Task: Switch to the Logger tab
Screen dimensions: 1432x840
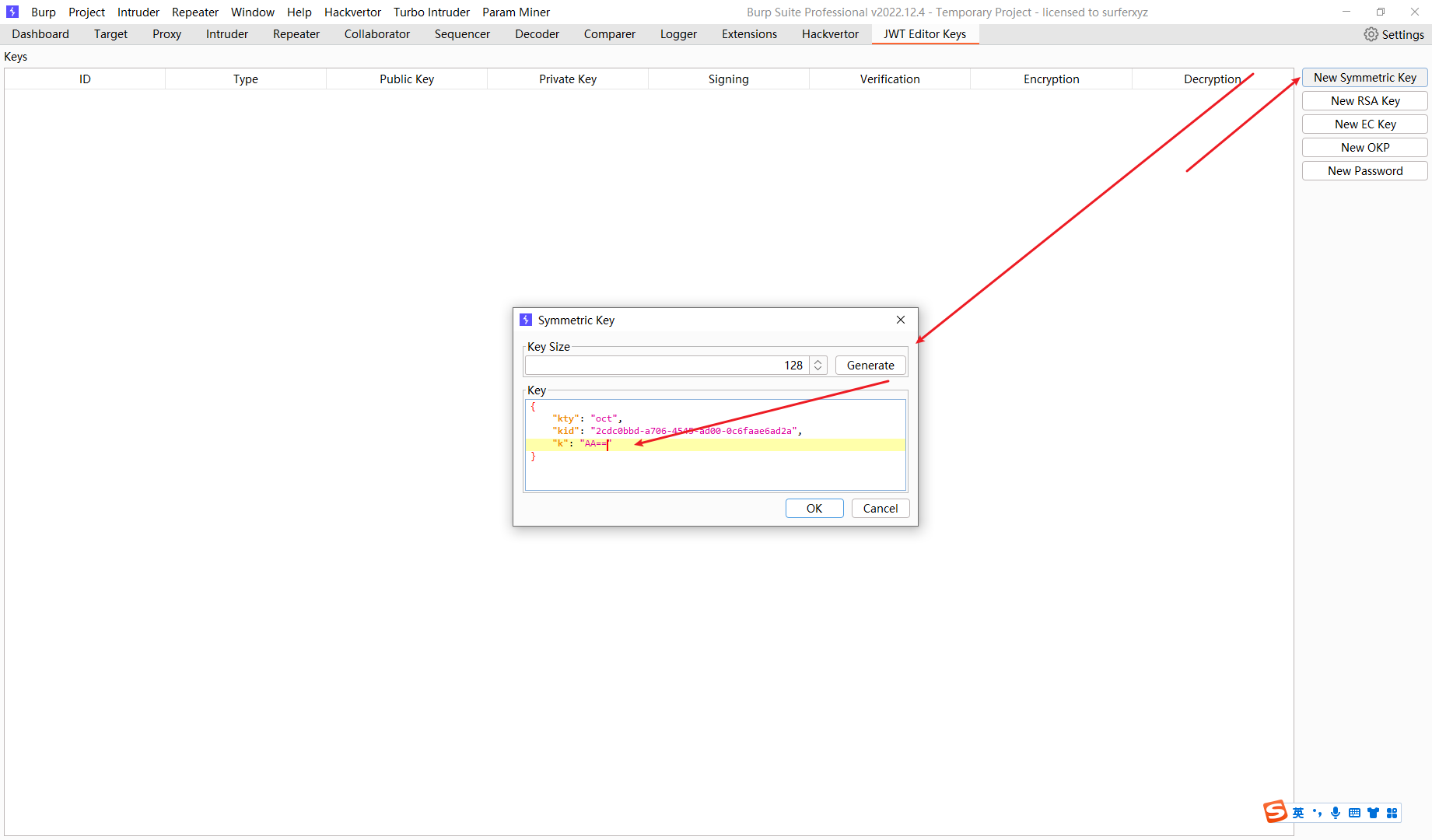Action: pyautogui.click(x=678, y=34)
